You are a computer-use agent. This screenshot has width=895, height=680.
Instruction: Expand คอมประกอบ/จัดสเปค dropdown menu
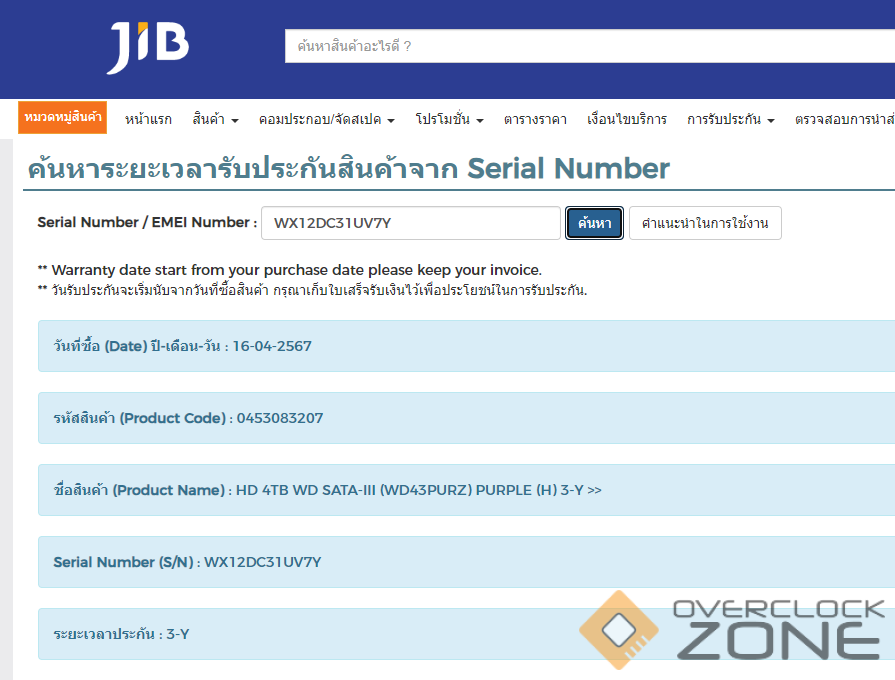[x=326, y=119]
